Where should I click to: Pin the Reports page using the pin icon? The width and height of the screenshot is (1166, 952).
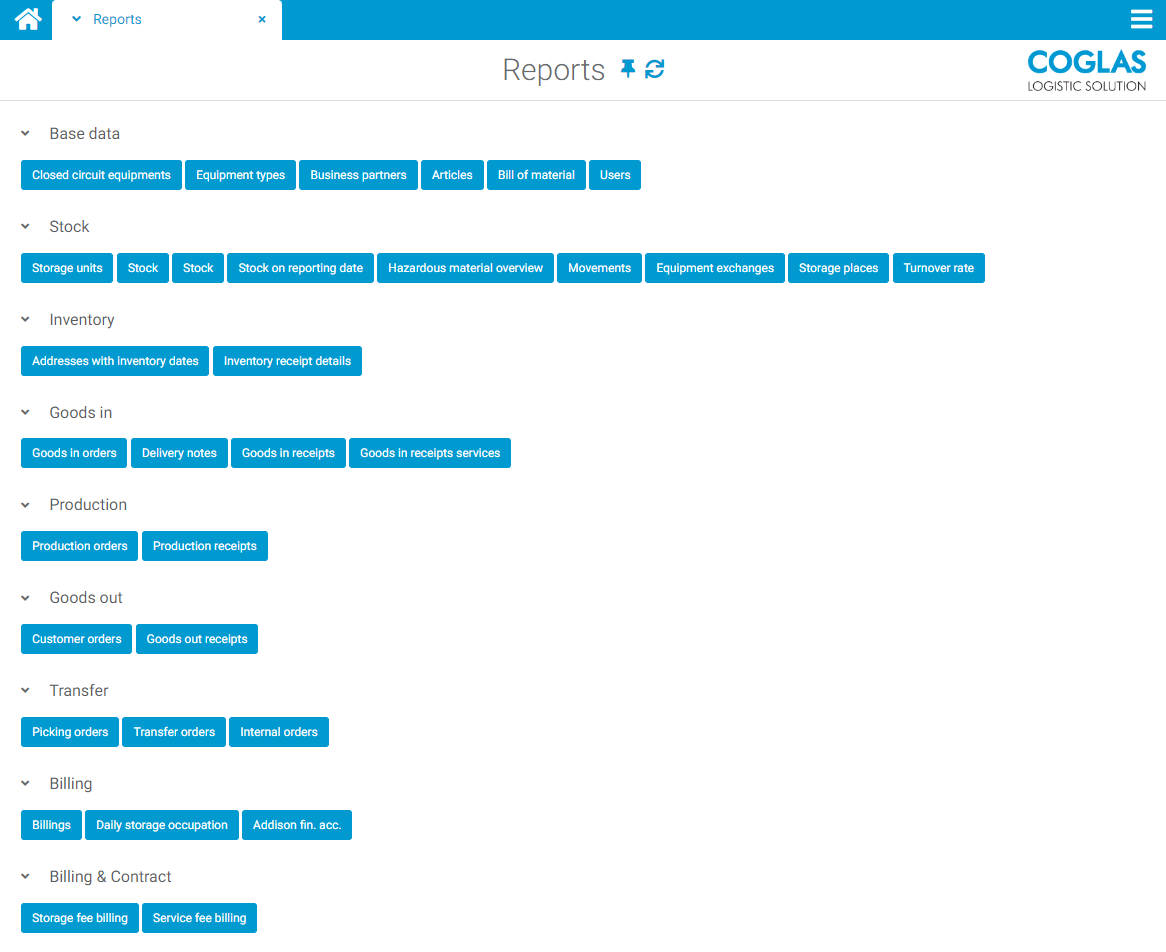coord(627,69)
